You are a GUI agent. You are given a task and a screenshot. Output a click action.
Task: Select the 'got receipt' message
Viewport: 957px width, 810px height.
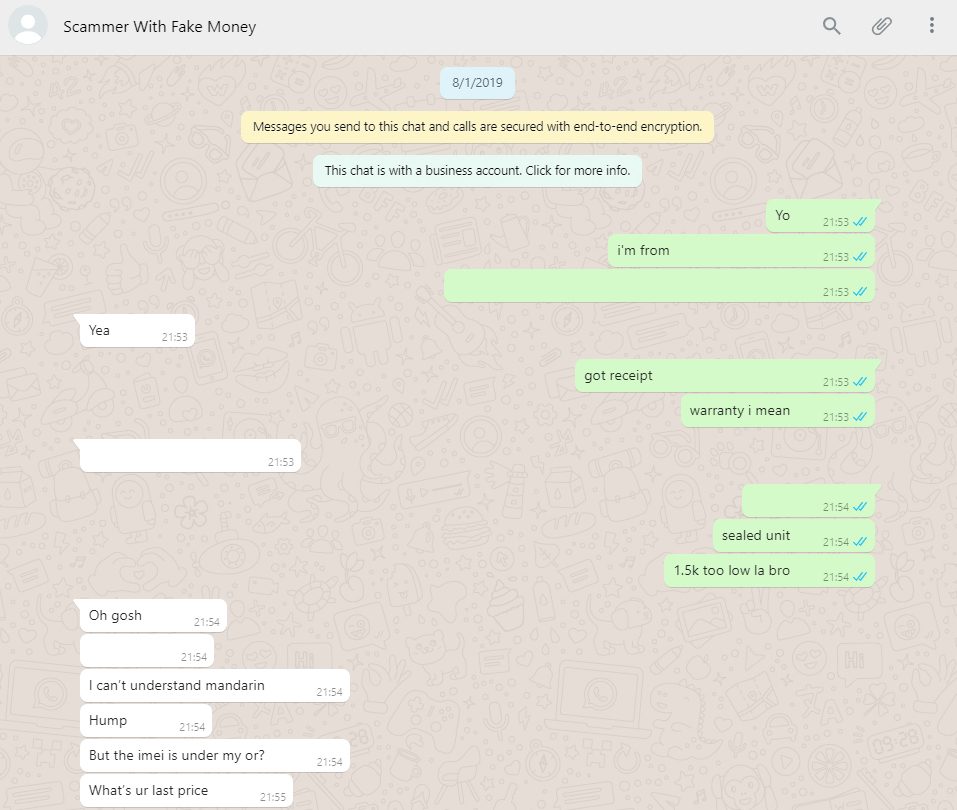pos(724,376)
